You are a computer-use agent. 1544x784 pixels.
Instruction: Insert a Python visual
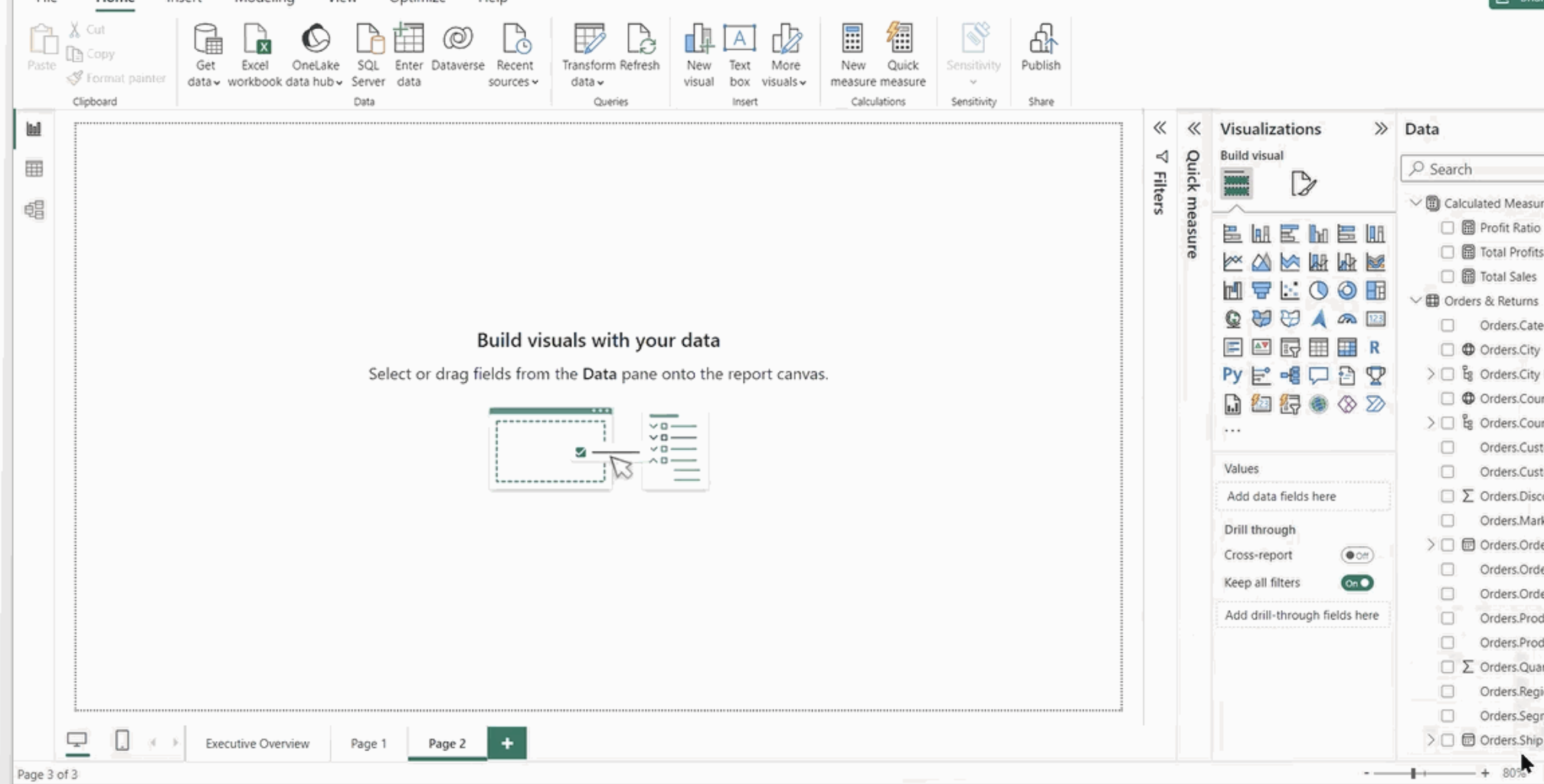[x=1232, y=375]
